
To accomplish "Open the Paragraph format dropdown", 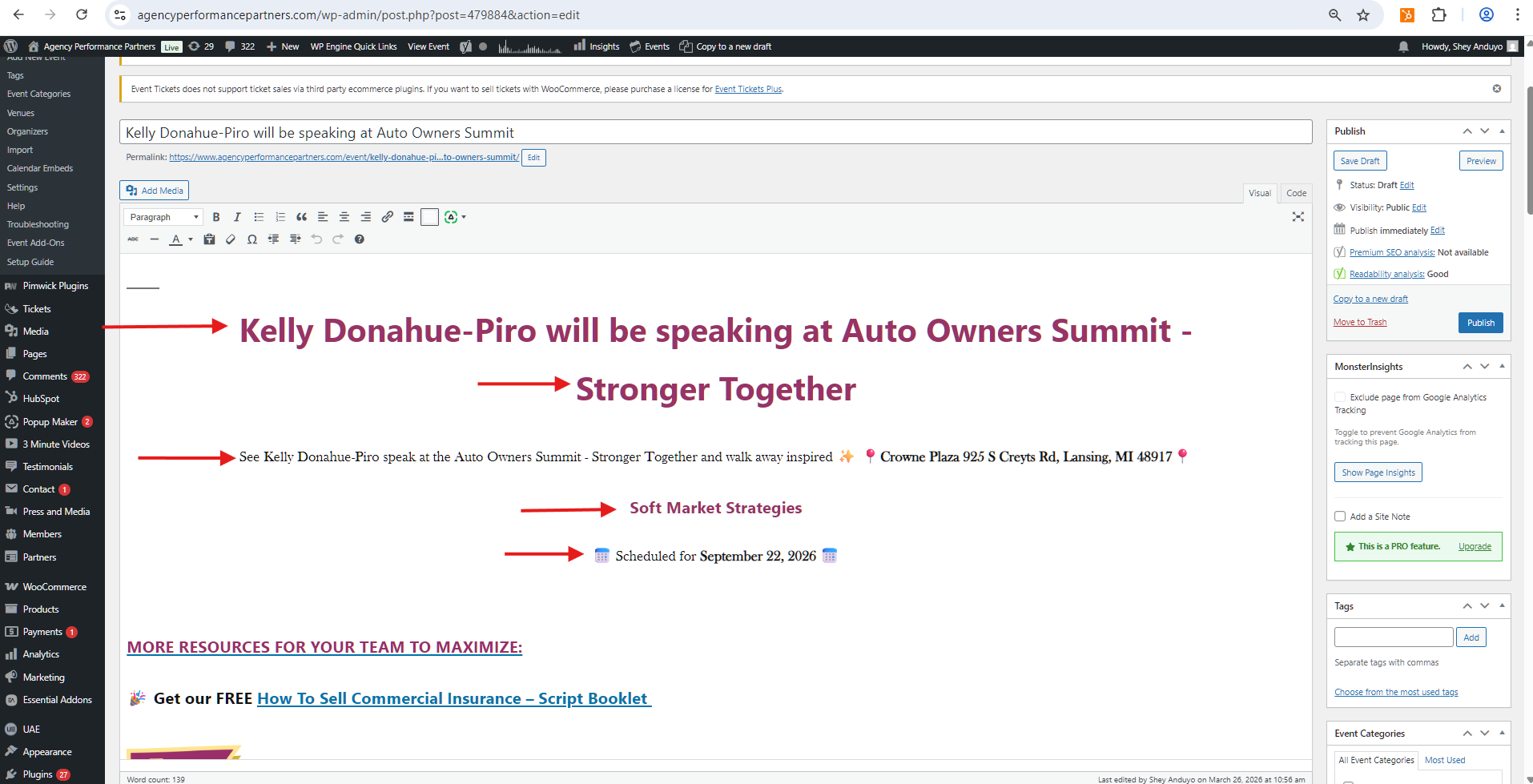I will (x=163, y=217).
